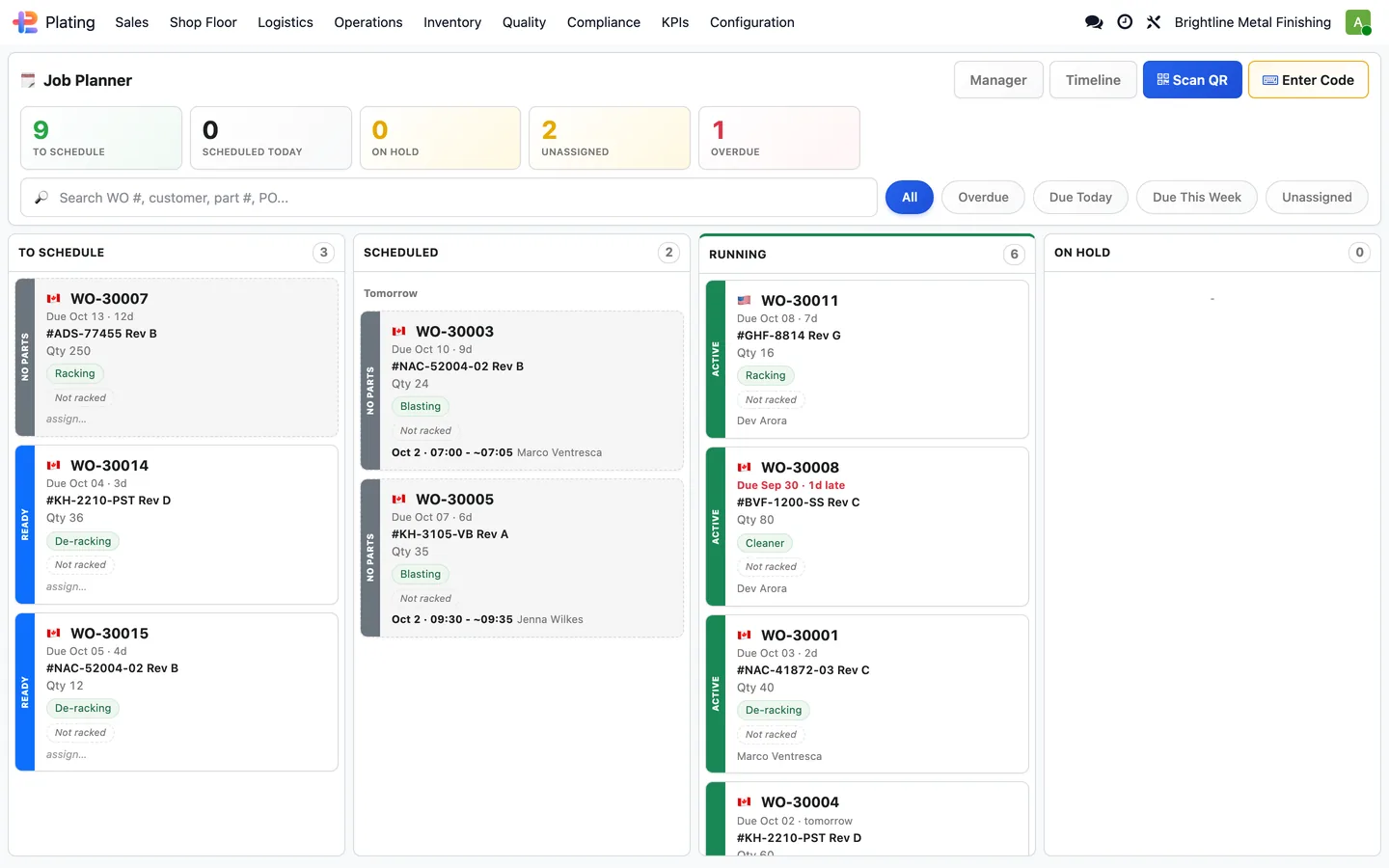Viewport: 1389px width, 868px height.
Task: Click the tools wrench icon in top bar
Action: 1154,22
